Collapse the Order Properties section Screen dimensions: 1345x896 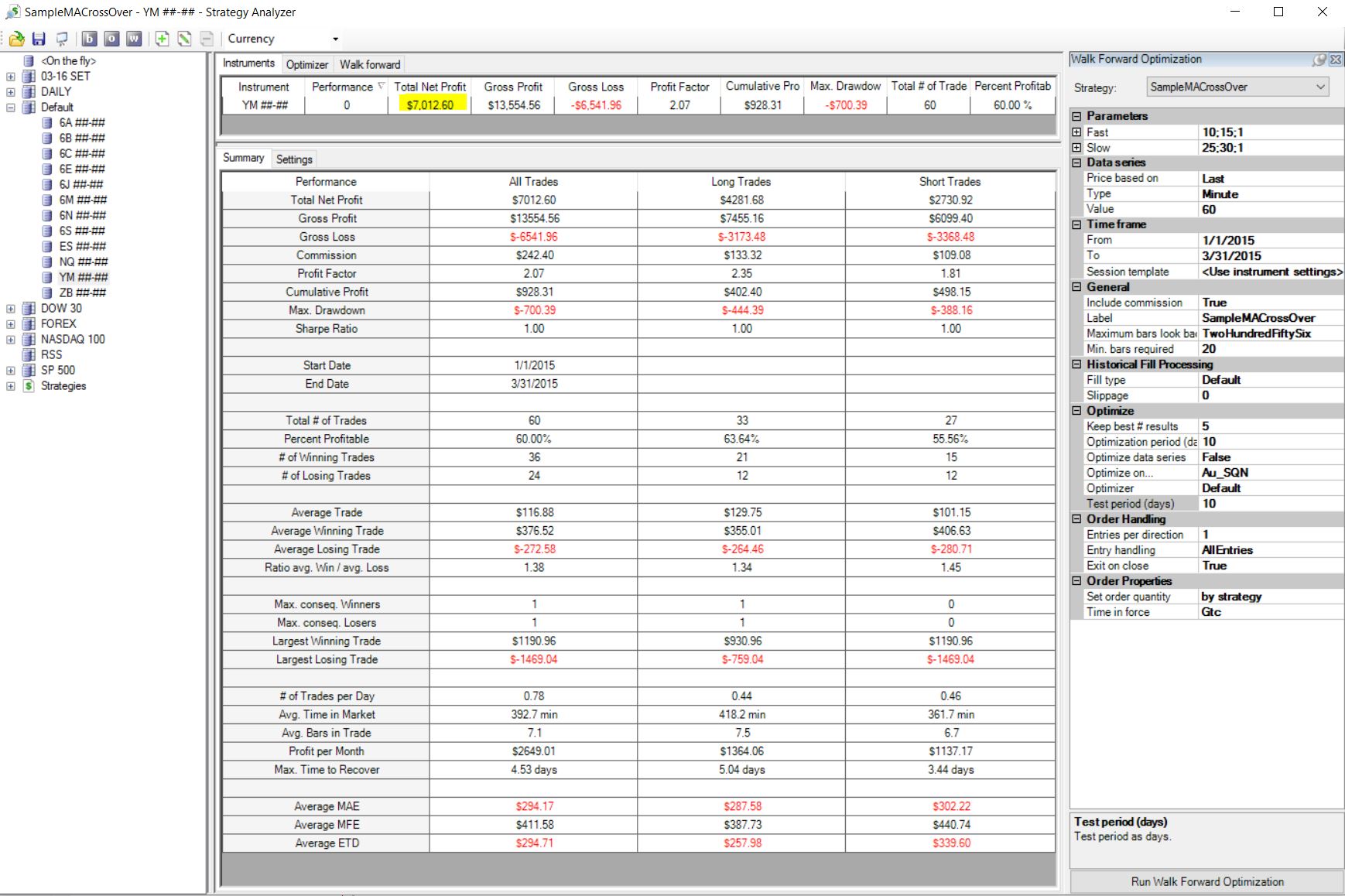click(x=1076, y=581)
